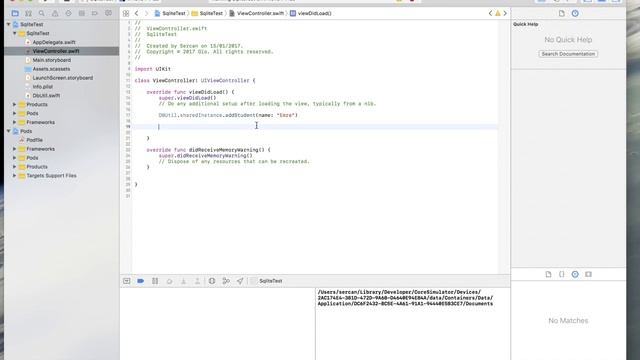The width and height of the screenshot is (640, 360).
Task: Go back in editor history
Action: click(137, 13)
